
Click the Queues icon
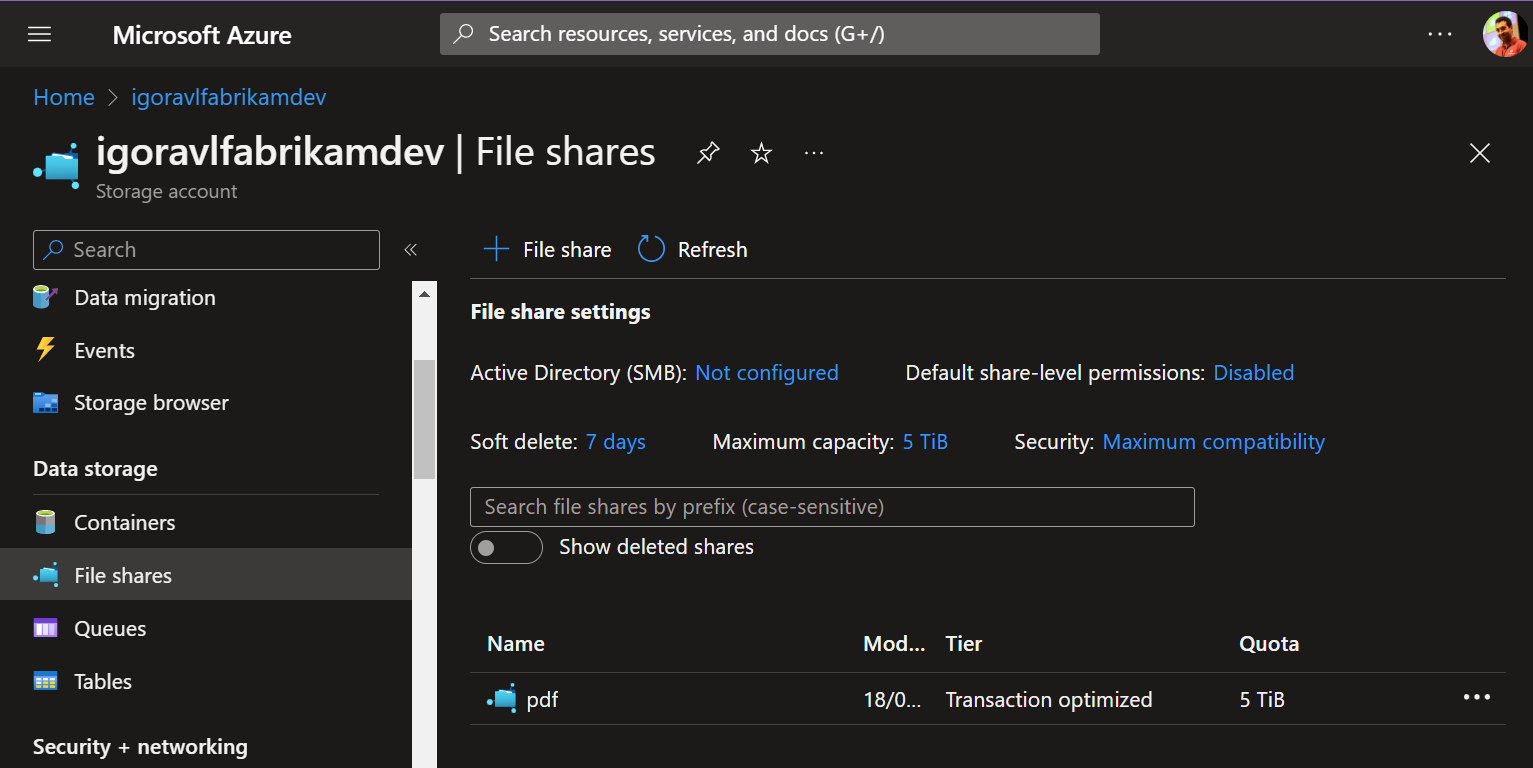[x=45, y=628]
